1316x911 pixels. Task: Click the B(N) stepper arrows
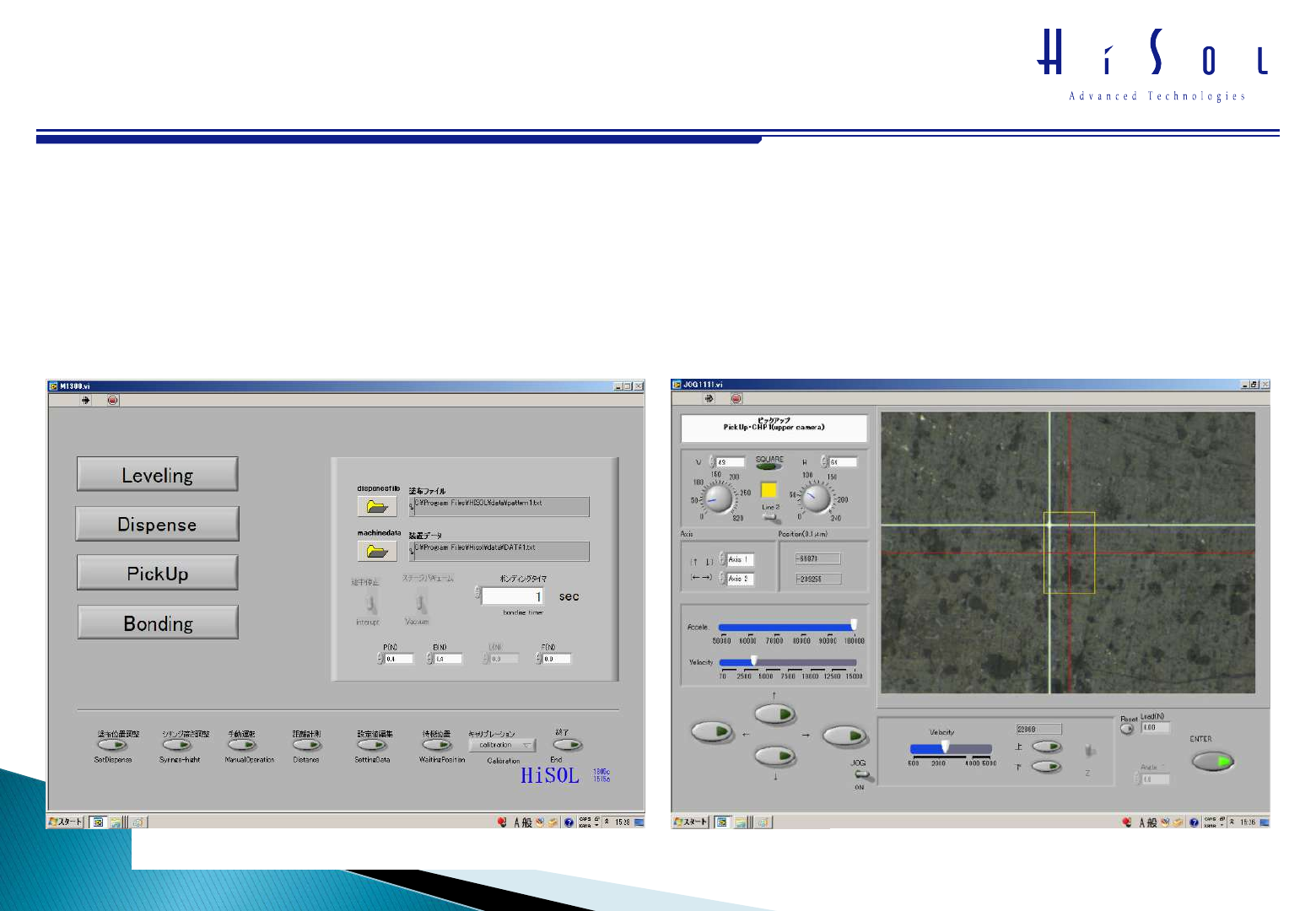pos(430,659)
